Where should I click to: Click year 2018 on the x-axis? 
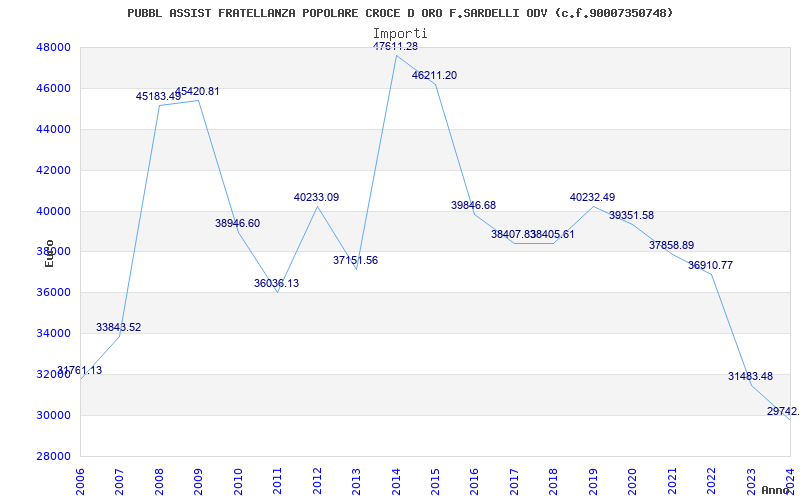554,482
